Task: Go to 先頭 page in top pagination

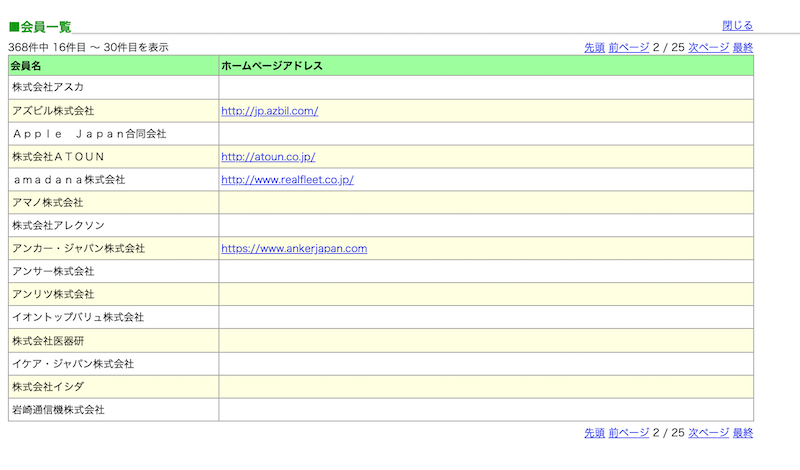Action: pos(594,47)
